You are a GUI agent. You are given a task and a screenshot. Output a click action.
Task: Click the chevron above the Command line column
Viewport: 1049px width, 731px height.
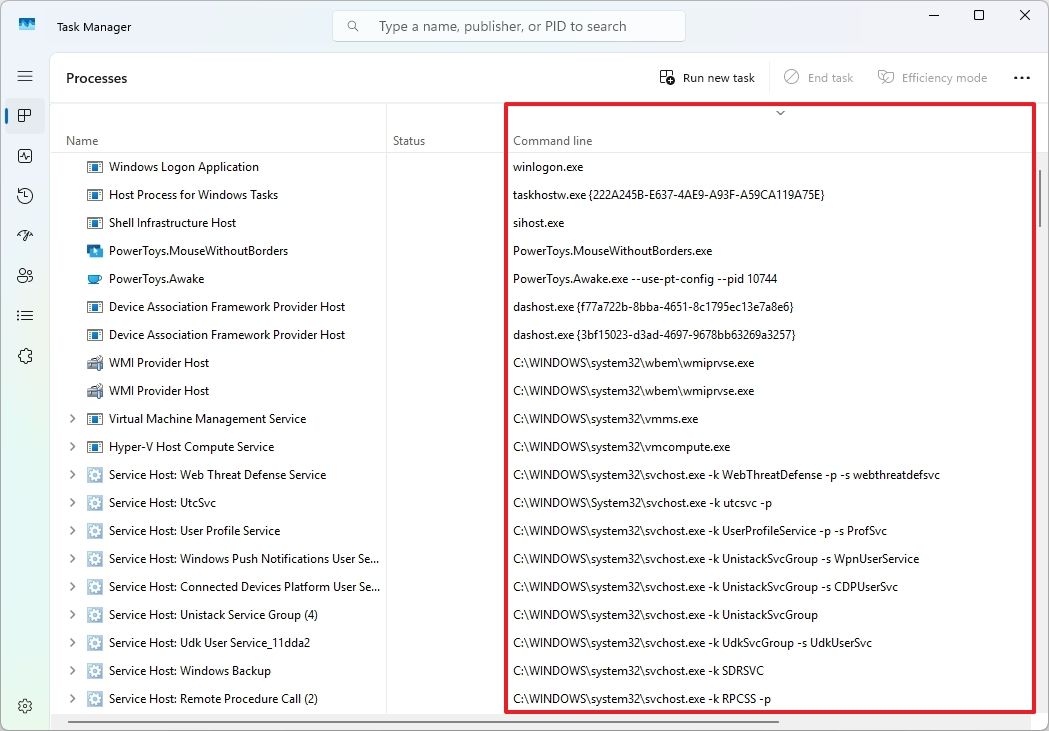(x=780, y=113)
